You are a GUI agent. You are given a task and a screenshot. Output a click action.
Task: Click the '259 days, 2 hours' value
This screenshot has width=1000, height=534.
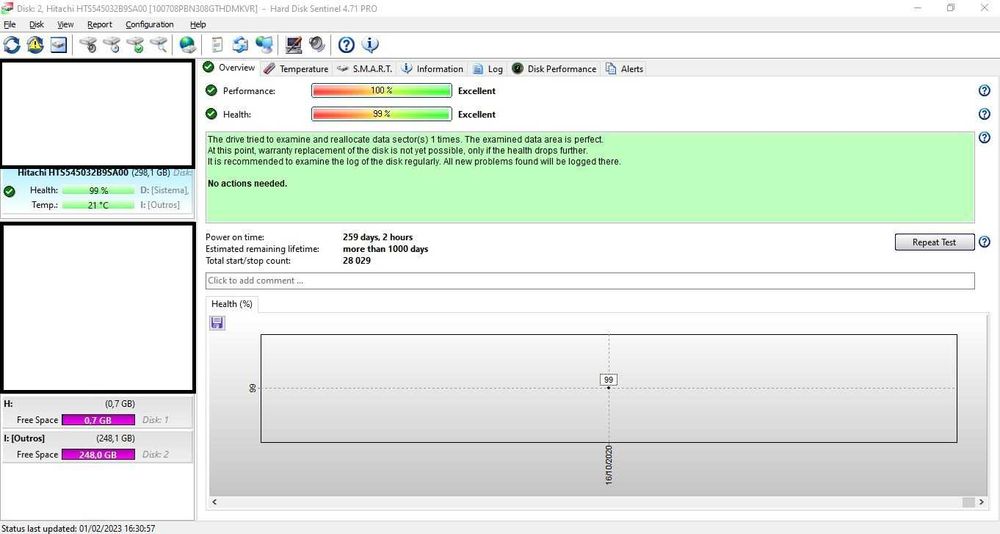point(378,237)
